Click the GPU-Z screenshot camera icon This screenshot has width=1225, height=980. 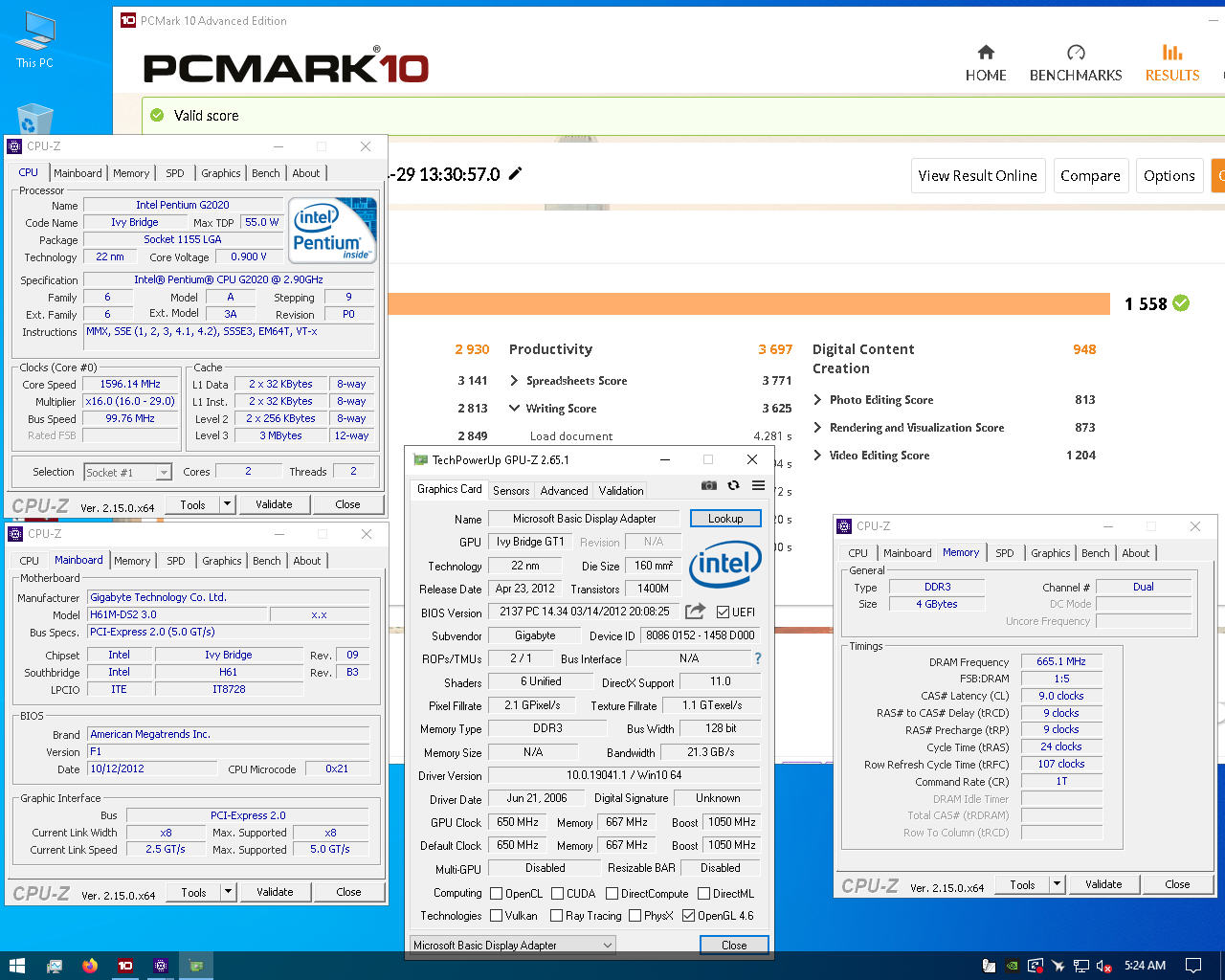(x=708, y=486)
